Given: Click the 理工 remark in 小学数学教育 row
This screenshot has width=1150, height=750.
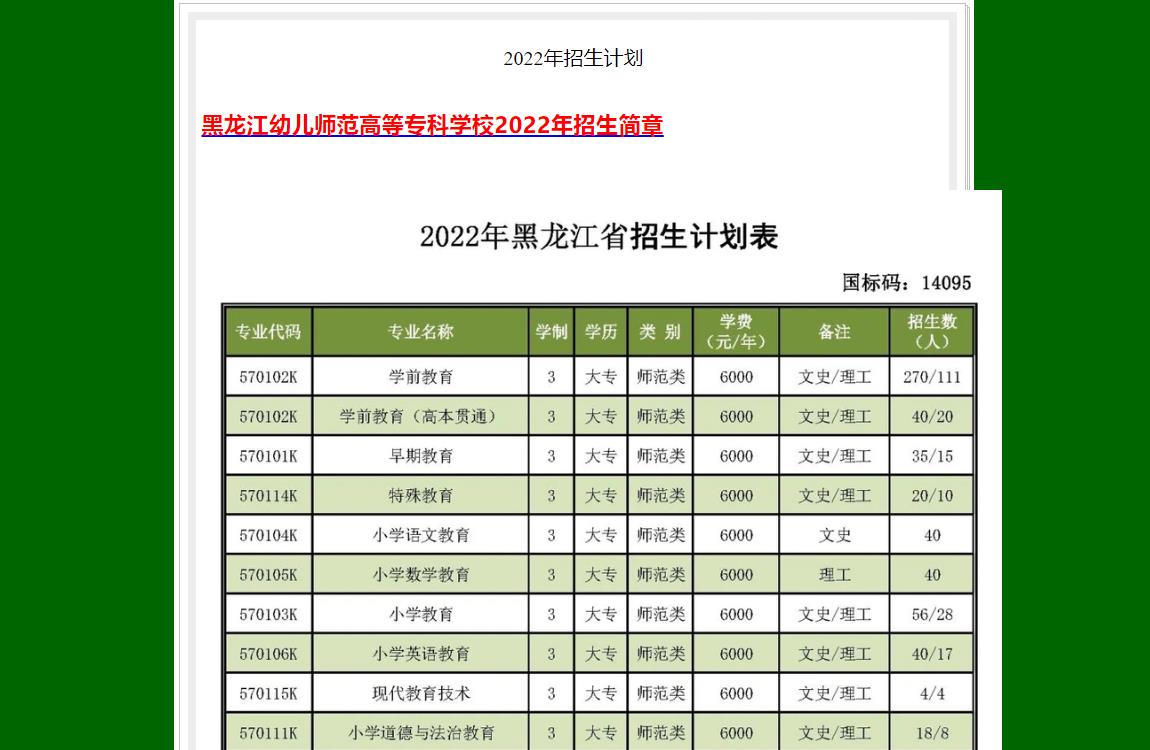Looking at the screenshot, I should [x=835, y=575].
